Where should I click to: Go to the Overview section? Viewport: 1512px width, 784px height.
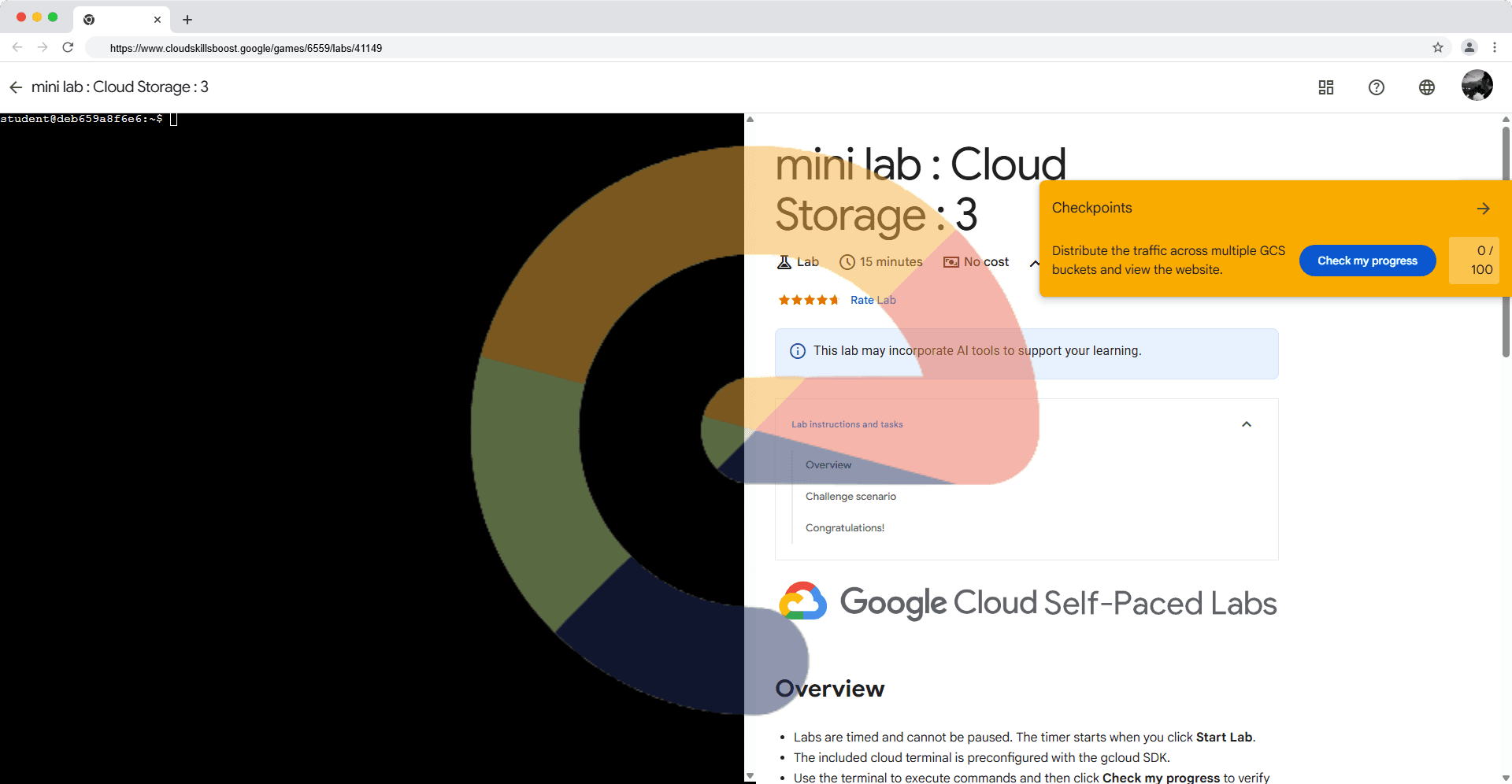coord(828,465)
